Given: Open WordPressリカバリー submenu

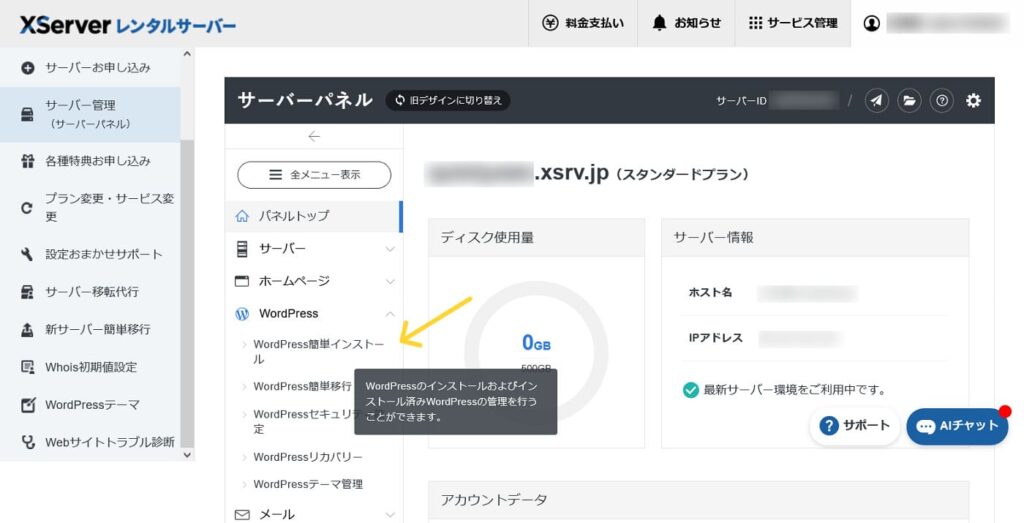Looking at the screenshot, I should (308, 457).
